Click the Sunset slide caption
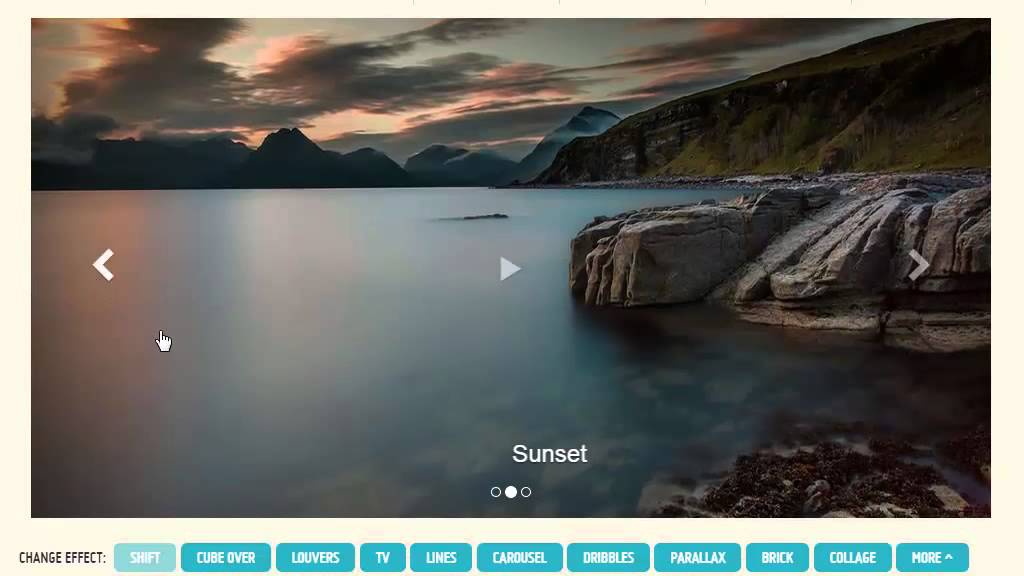This screenshot has width=1024, height=576. 549,454
